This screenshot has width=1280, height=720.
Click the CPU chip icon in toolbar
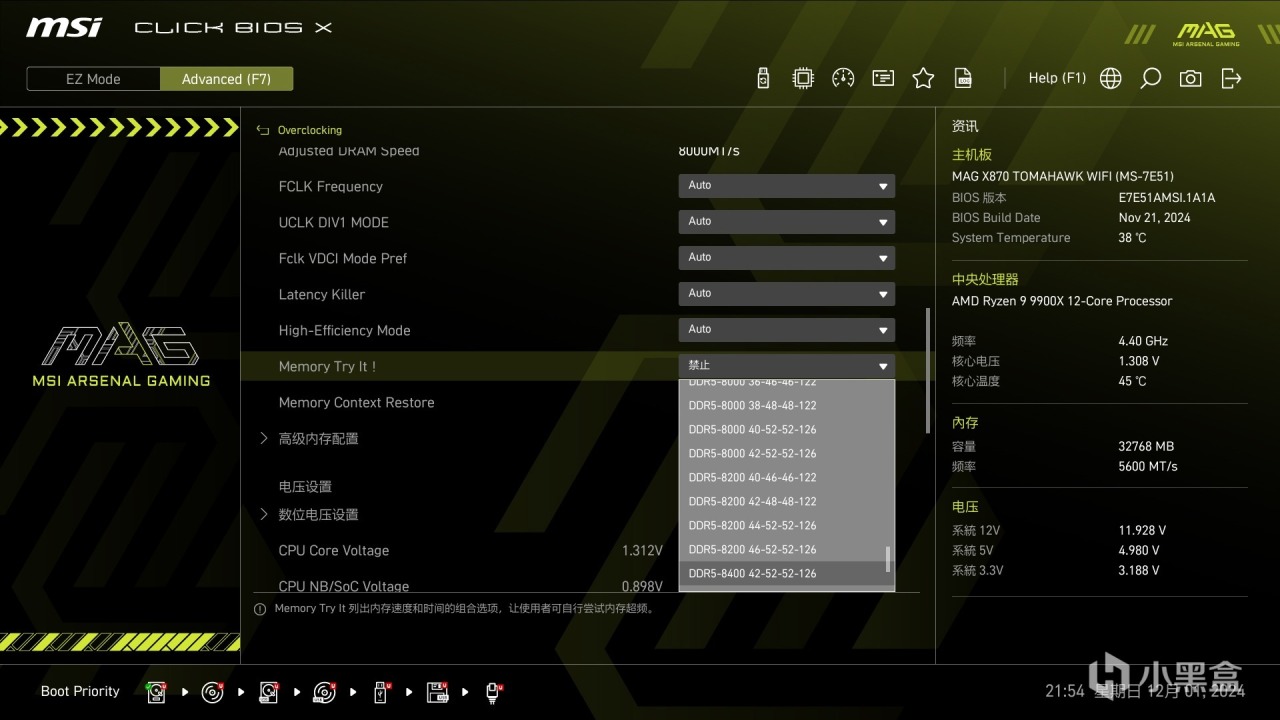pyautogui.click(x=802, y=78)
